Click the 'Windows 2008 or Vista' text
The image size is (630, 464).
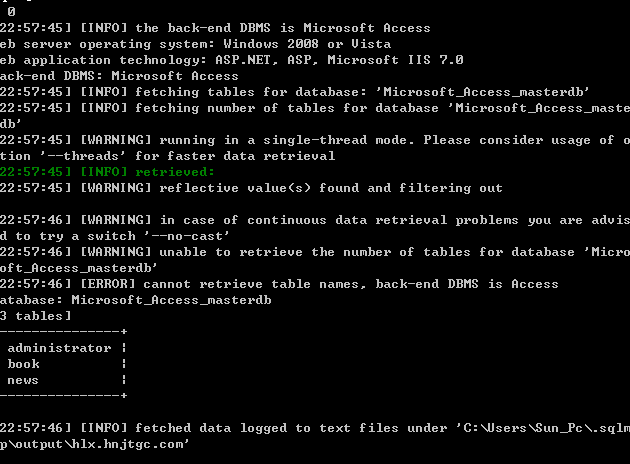pos(307,44)
